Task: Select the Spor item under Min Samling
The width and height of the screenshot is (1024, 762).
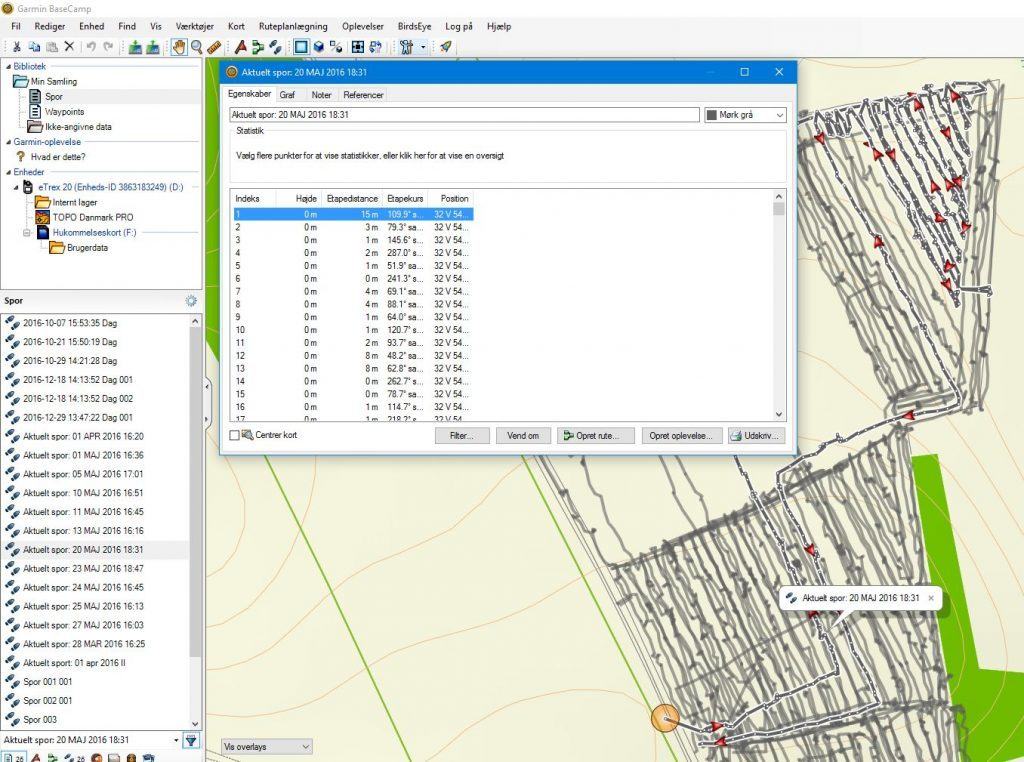Action: [x=54, y=97]
